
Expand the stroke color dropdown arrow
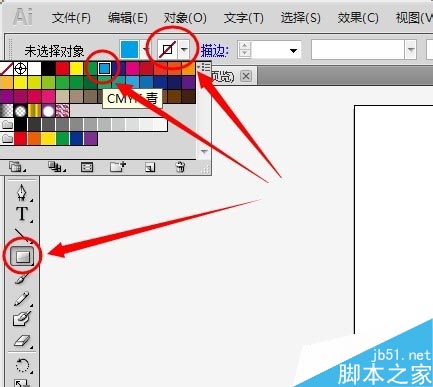tap(184, 50)
